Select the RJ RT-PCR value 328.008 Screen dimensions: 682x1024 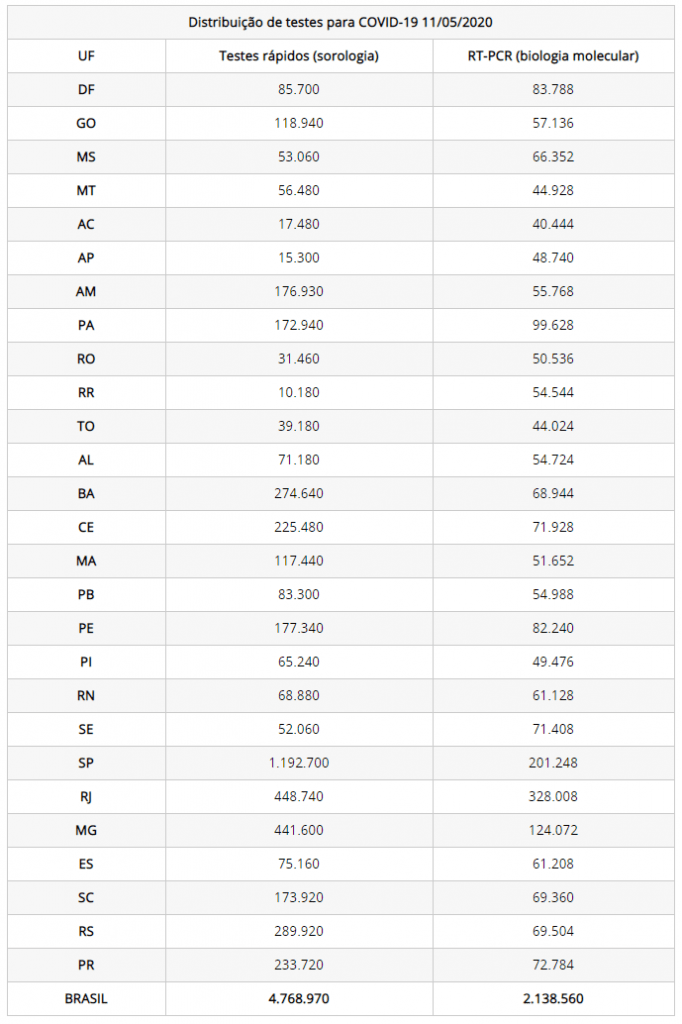point(553,796)
